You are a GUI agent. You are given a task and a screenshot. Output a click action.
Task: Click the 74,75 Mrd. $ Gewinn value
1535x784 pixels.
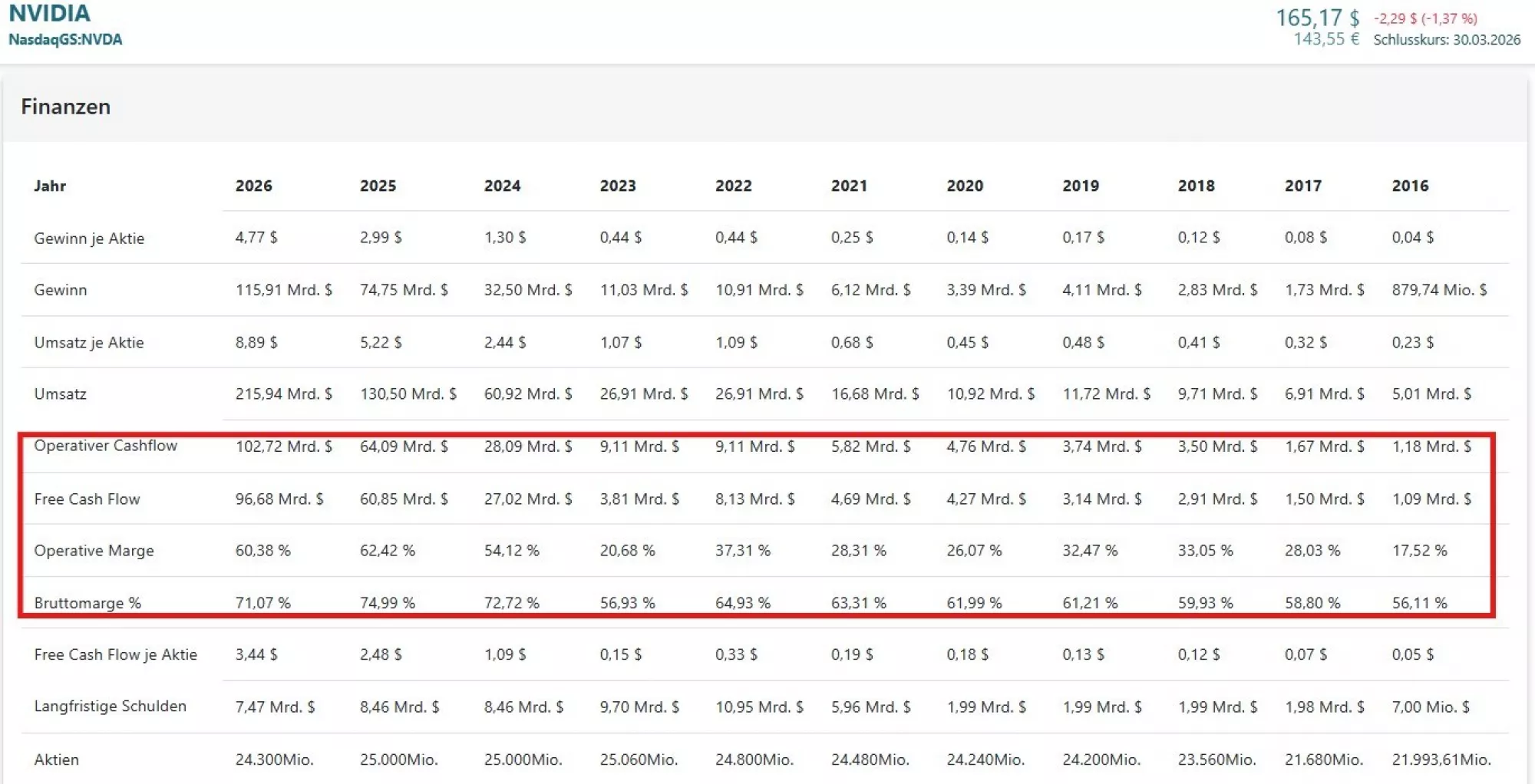pyautogui.click(x=404, y=290)
